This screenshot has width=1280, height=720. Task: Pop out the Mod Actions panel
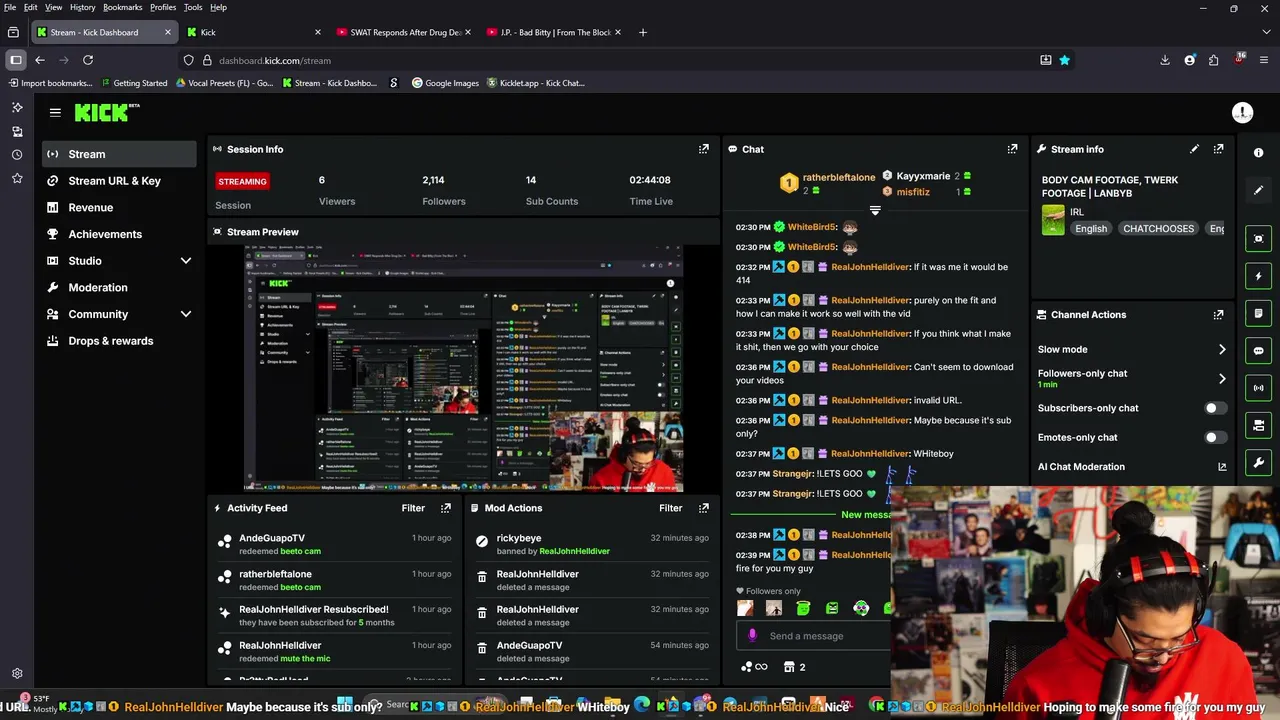coord(704,508)
